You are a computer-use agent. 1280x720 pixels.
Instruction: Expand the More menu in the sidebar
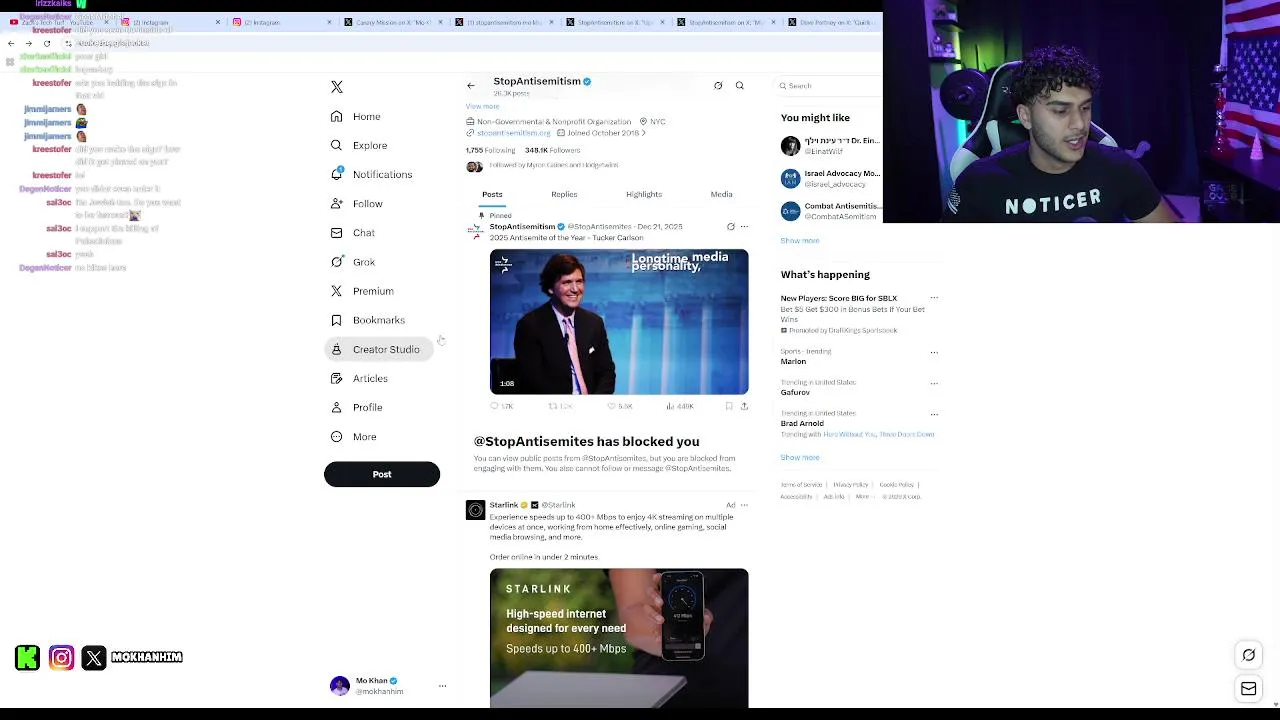point(354,437)
